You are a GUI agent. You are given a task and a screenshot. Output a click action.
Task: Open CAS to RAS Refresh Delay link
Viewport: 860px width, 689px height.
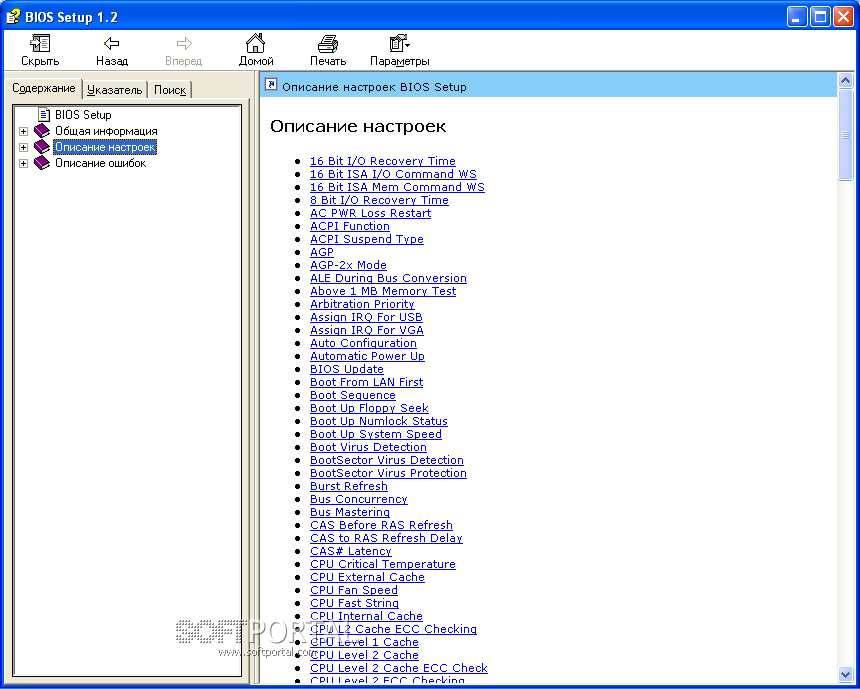(386, 538)
